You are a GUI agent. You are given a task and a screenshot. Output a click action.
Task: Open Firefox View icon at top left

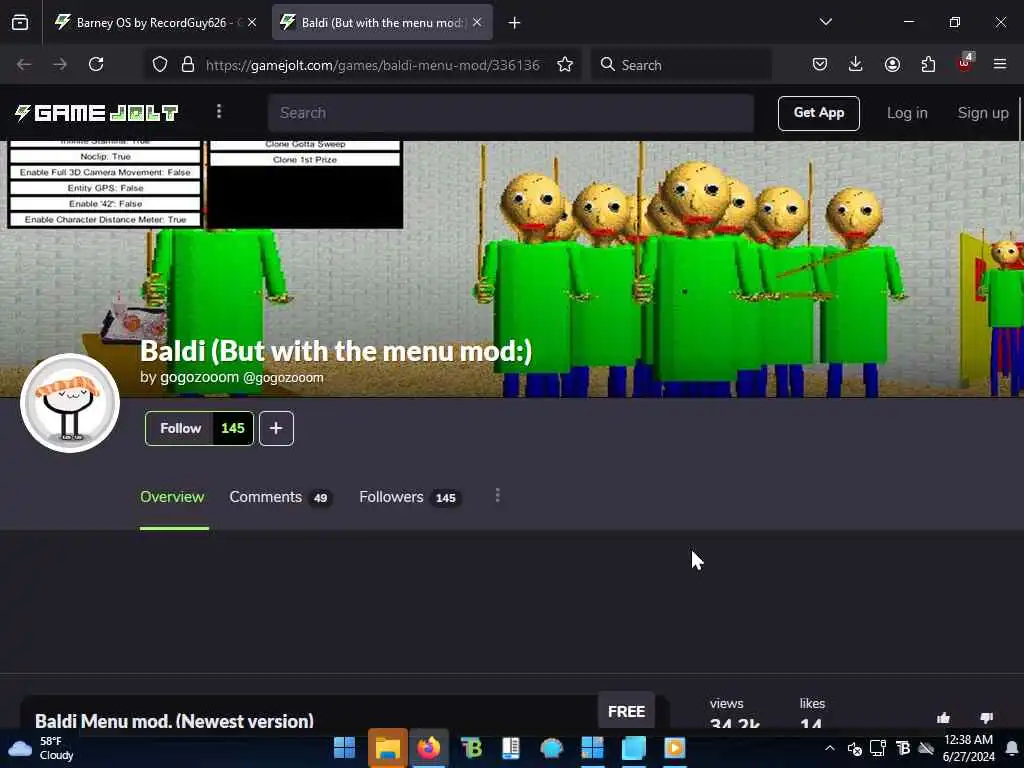point(20,23)
